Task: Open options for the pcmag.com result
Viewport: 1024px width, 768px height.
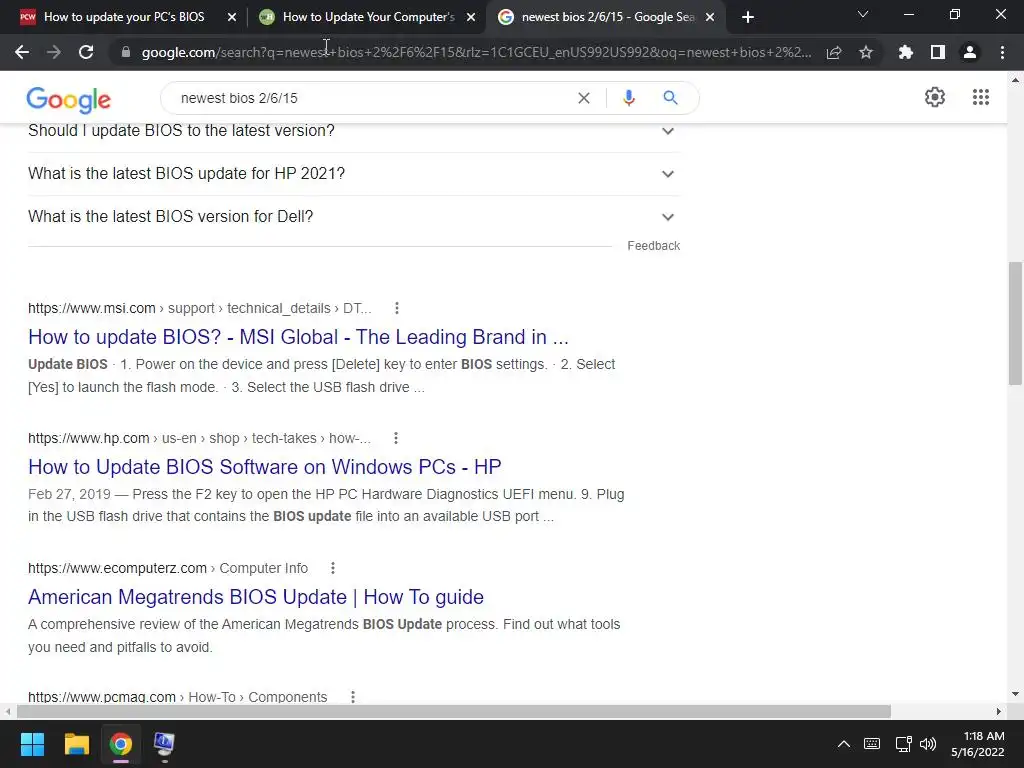Action: [353, 697]
